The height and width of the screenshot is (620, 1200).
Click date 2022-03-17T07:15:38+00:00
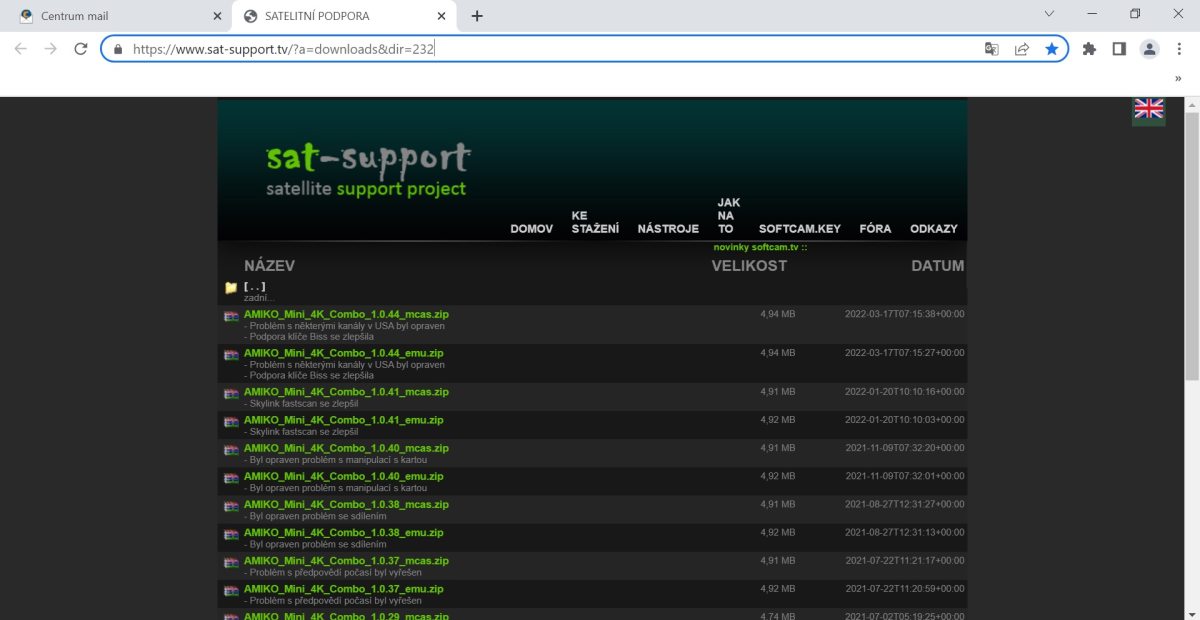tap(905, 314)
